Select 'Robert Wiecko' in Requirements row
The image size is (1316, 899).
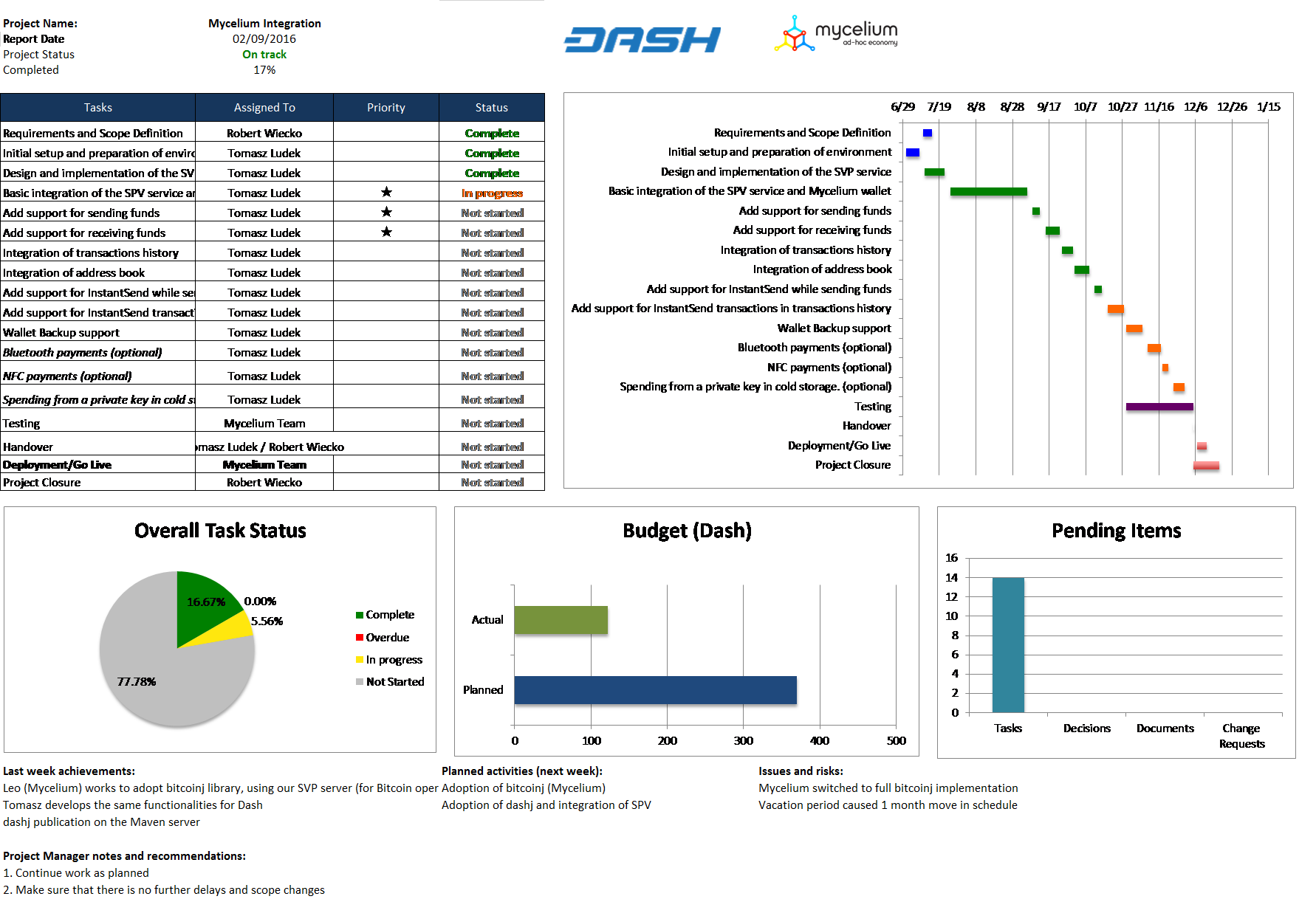[264, 133]
